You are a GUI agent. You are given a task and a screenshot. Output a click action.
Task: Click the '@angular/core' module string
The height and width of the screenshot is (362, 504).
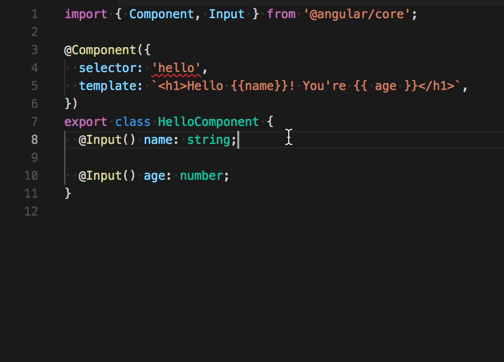357,14
